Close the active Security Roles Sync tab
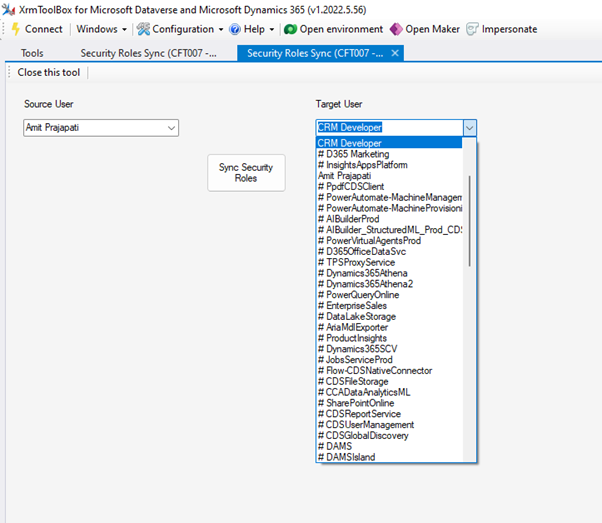This screenshot has height=523, width=602. point(396,53)
